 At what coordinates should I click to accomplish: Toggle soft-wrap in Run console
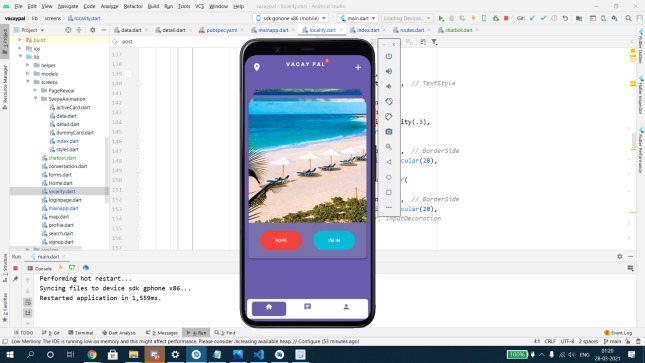(28, 302)
